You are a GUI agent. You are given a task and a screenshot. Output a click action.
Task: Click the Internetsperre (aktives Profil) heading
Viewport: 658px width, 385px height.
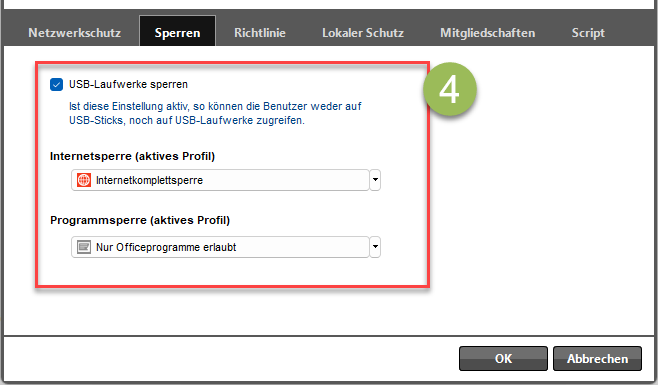(x=132, y=156)
